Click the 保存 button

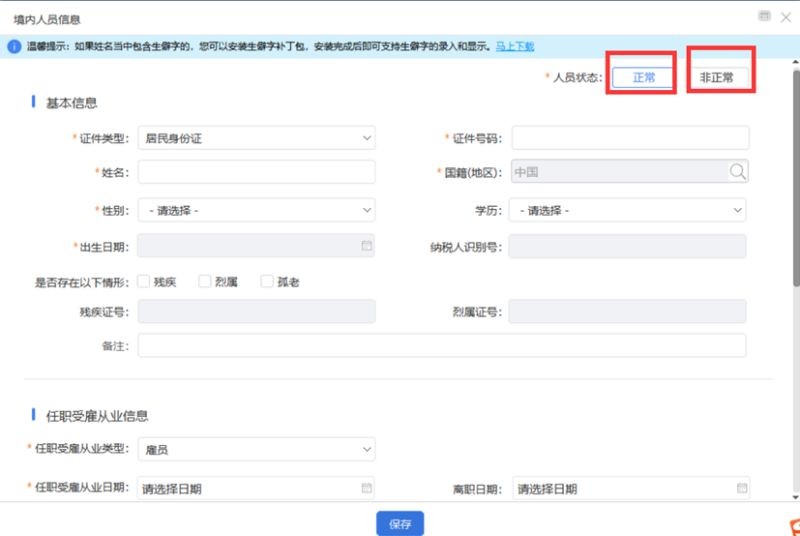(400, 523)
